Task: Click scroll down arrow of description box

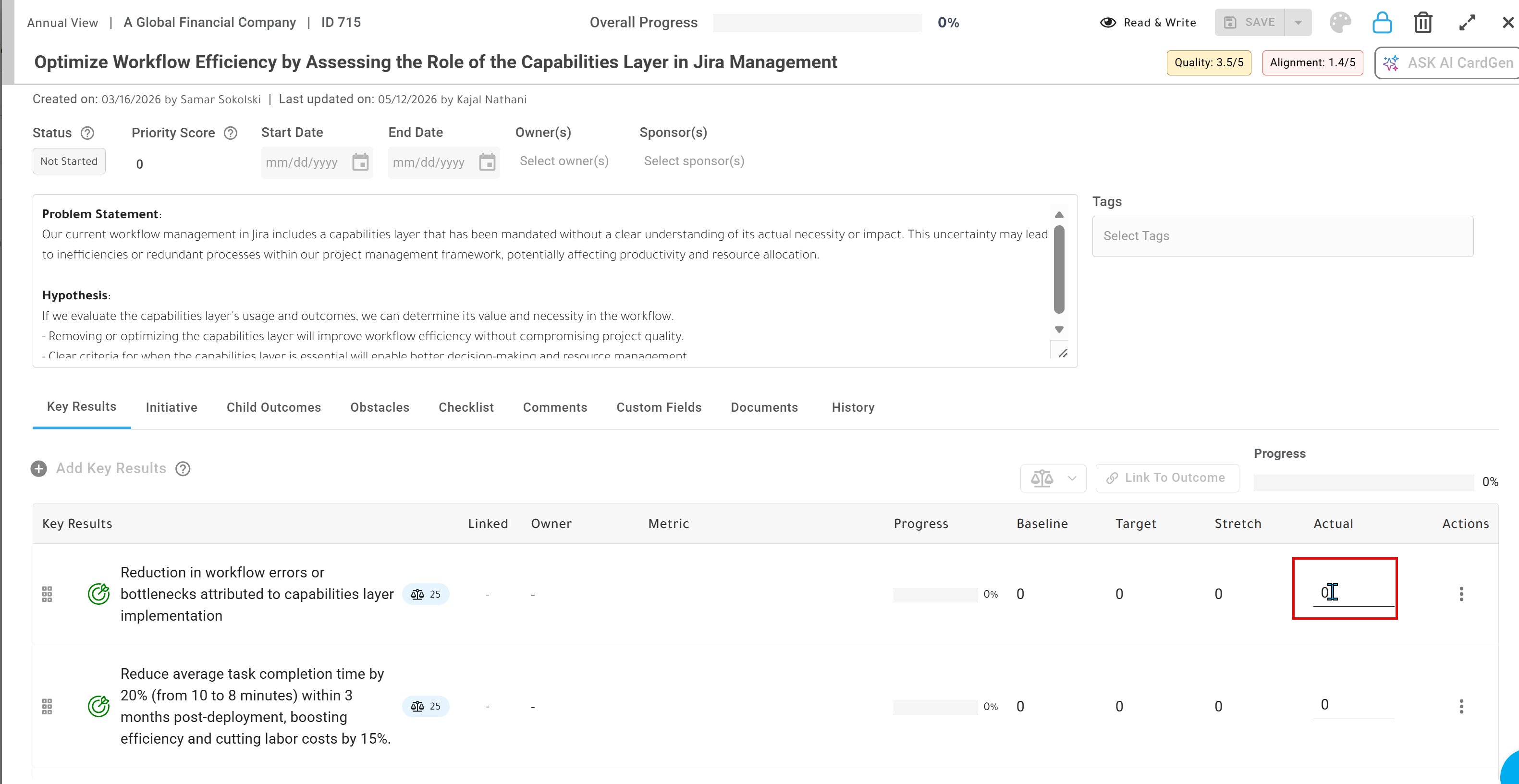Action: point(1059,330)
